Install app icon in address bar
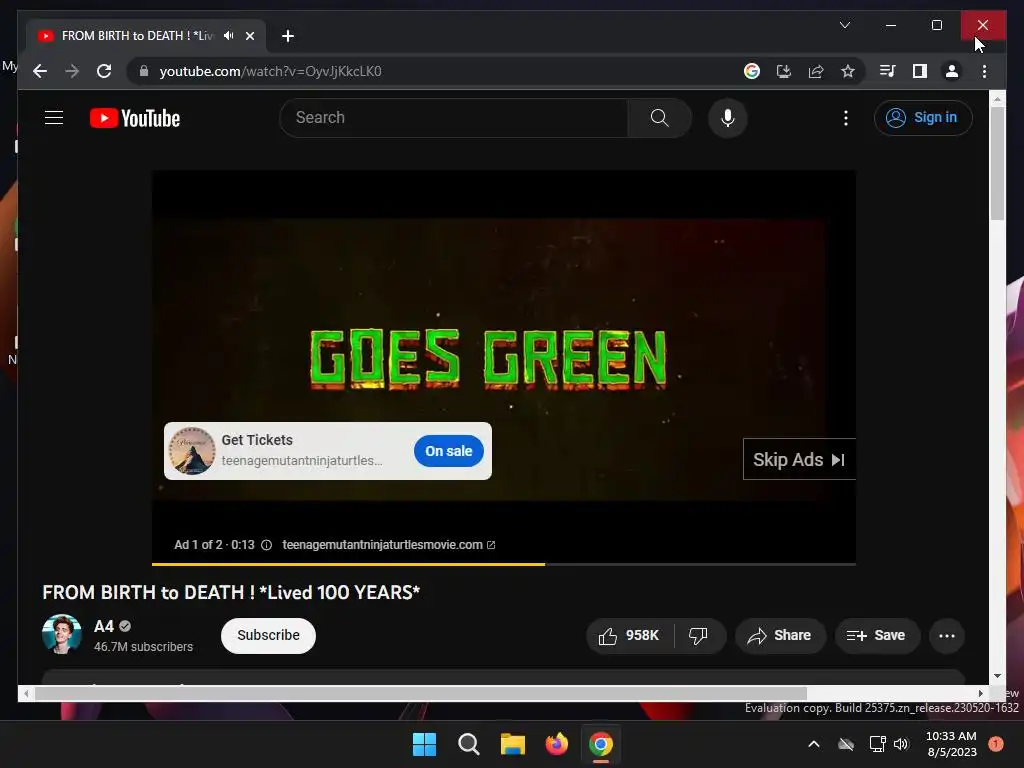Viewport: 1024px width, 768px height. pos(784,71)
